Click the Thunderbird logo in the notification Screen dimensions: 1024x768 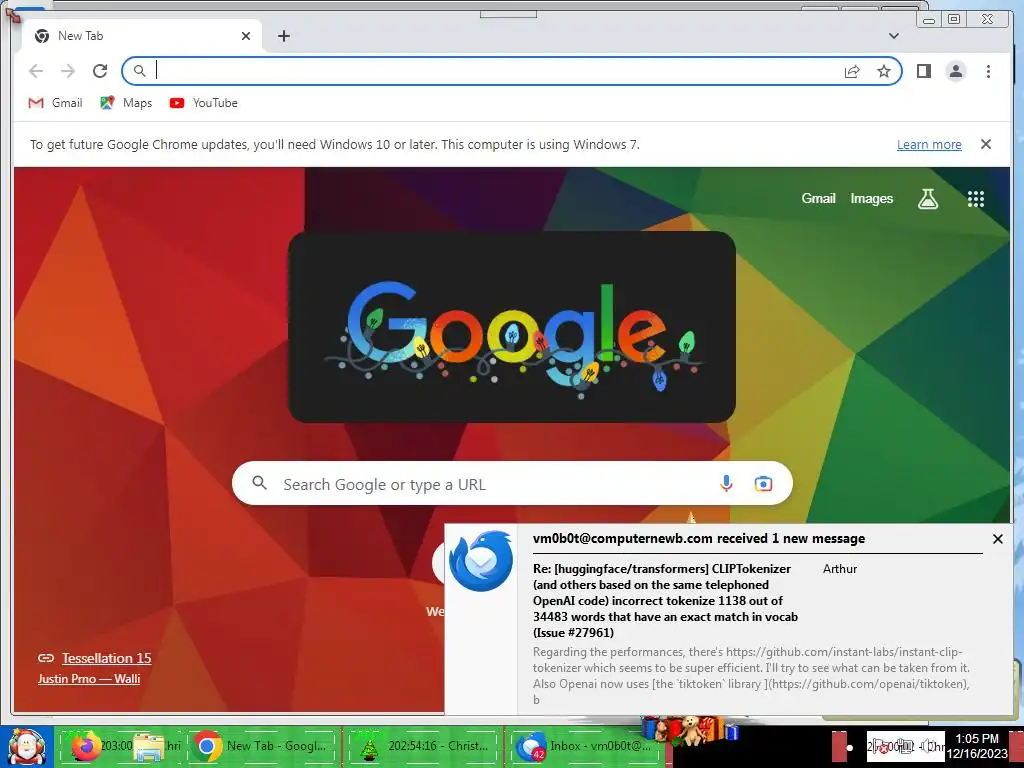point(481,562)
